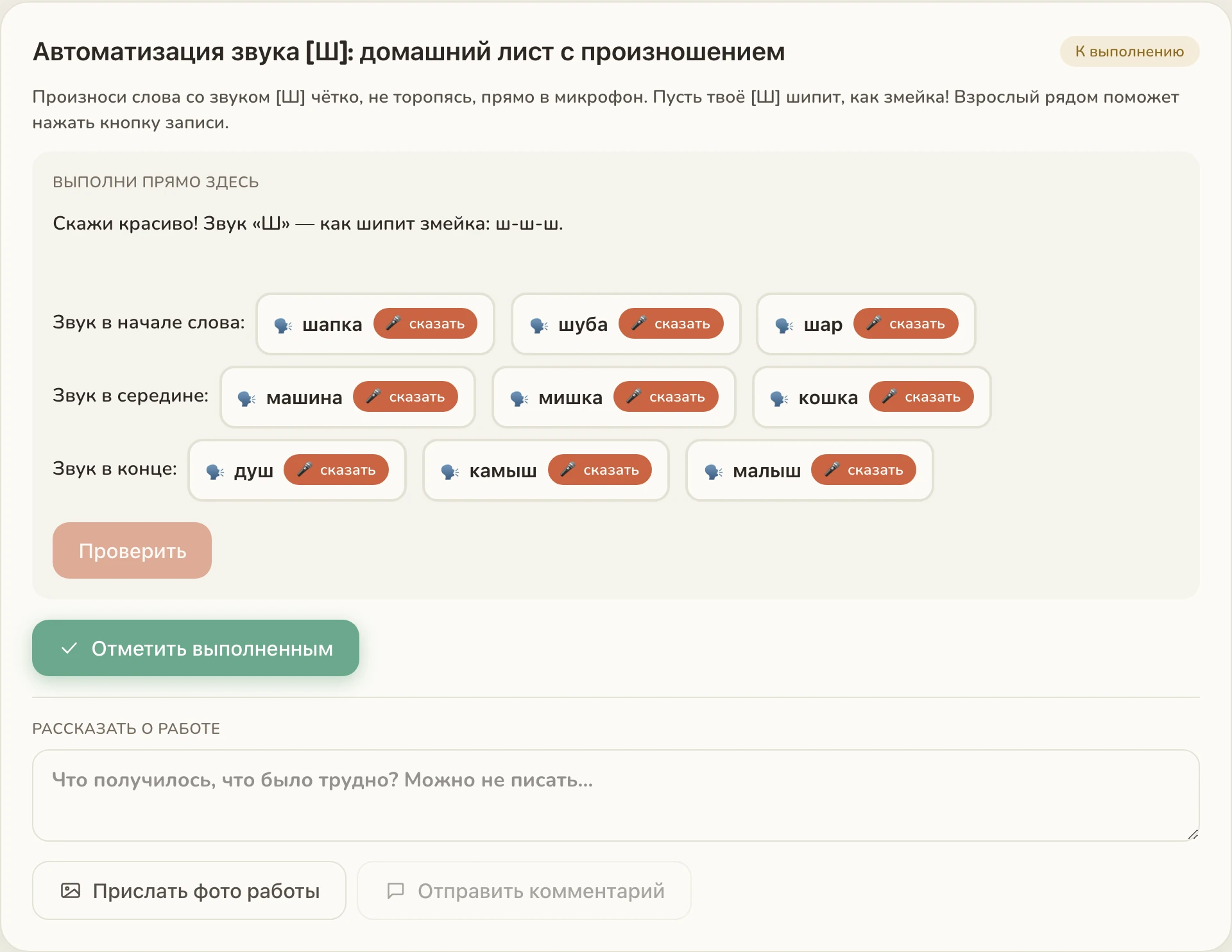Record saying машина with сказать button
This screenshot has height=952, width=1232.
(406, 396)
